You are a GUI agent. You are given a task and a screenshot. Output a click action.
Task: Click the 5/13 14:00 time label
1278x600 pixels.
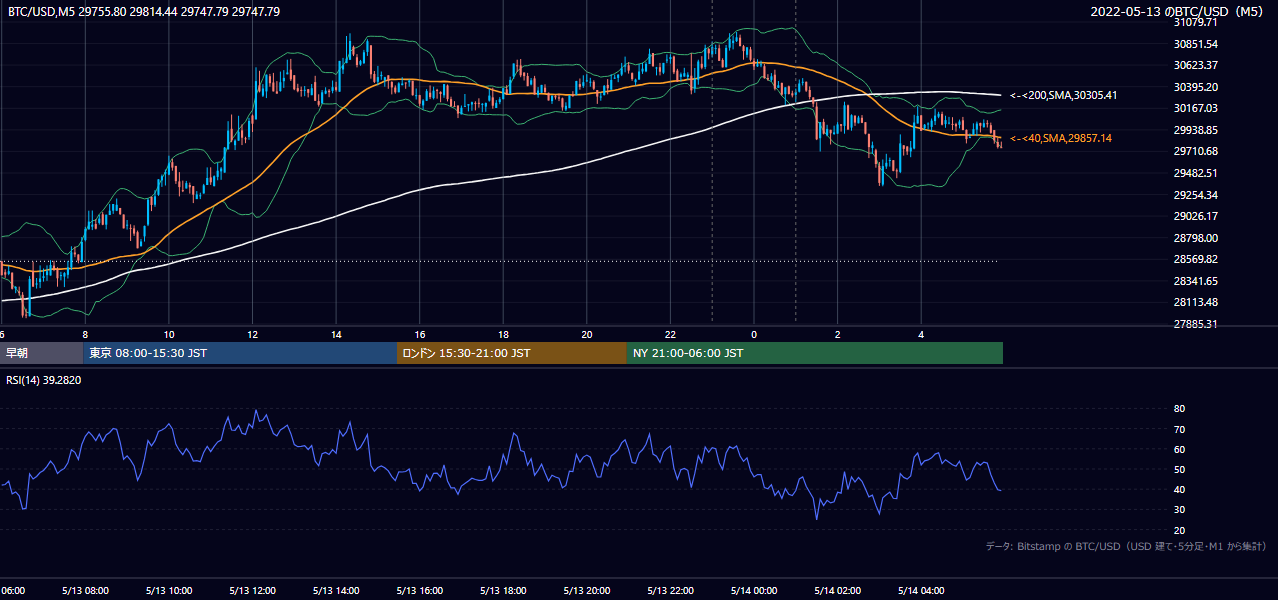point(336,591)
